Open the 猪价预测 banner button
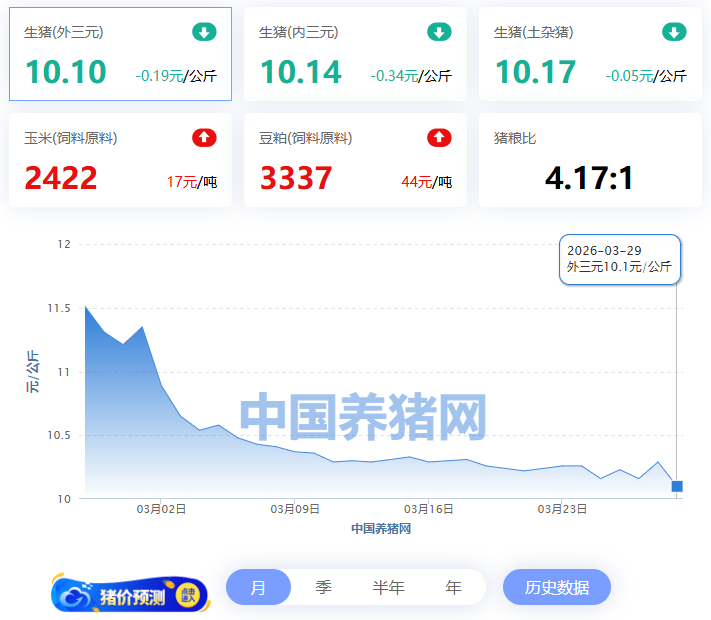 [130, 595]
